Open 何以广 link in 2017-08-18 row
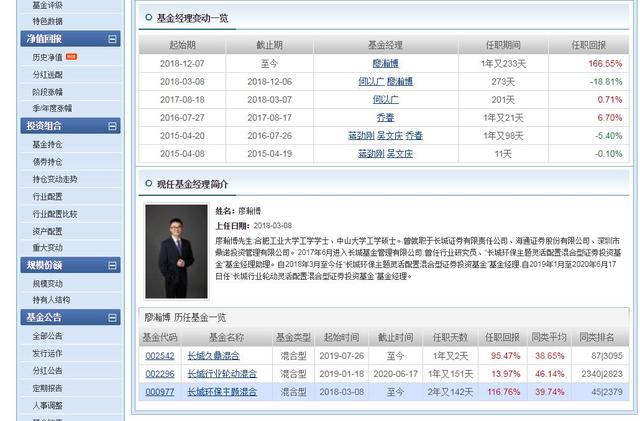This screenshot has height=421, width=640. coord(385,100)
